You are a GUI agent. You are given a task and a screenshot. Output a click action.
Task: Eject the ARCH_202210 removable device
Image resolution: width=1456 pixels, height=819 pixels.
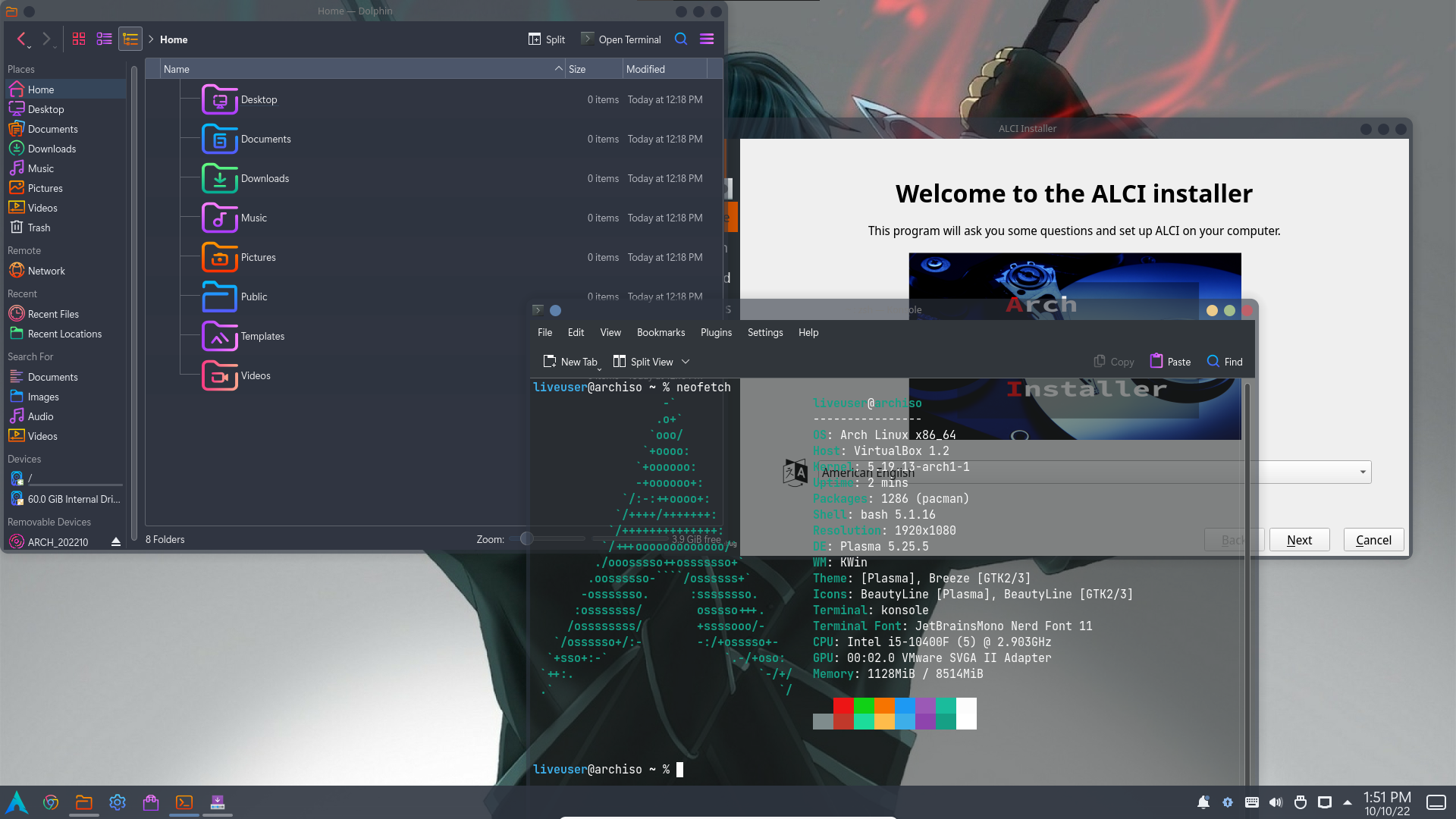116,542
